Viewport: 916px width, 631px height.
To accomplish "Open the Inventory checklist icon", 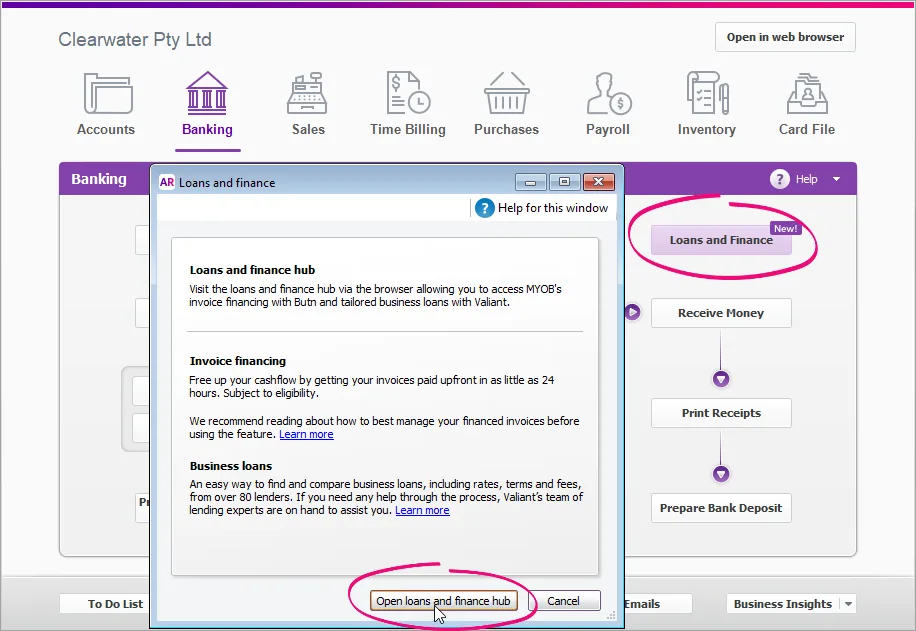I will pos(707,93).
